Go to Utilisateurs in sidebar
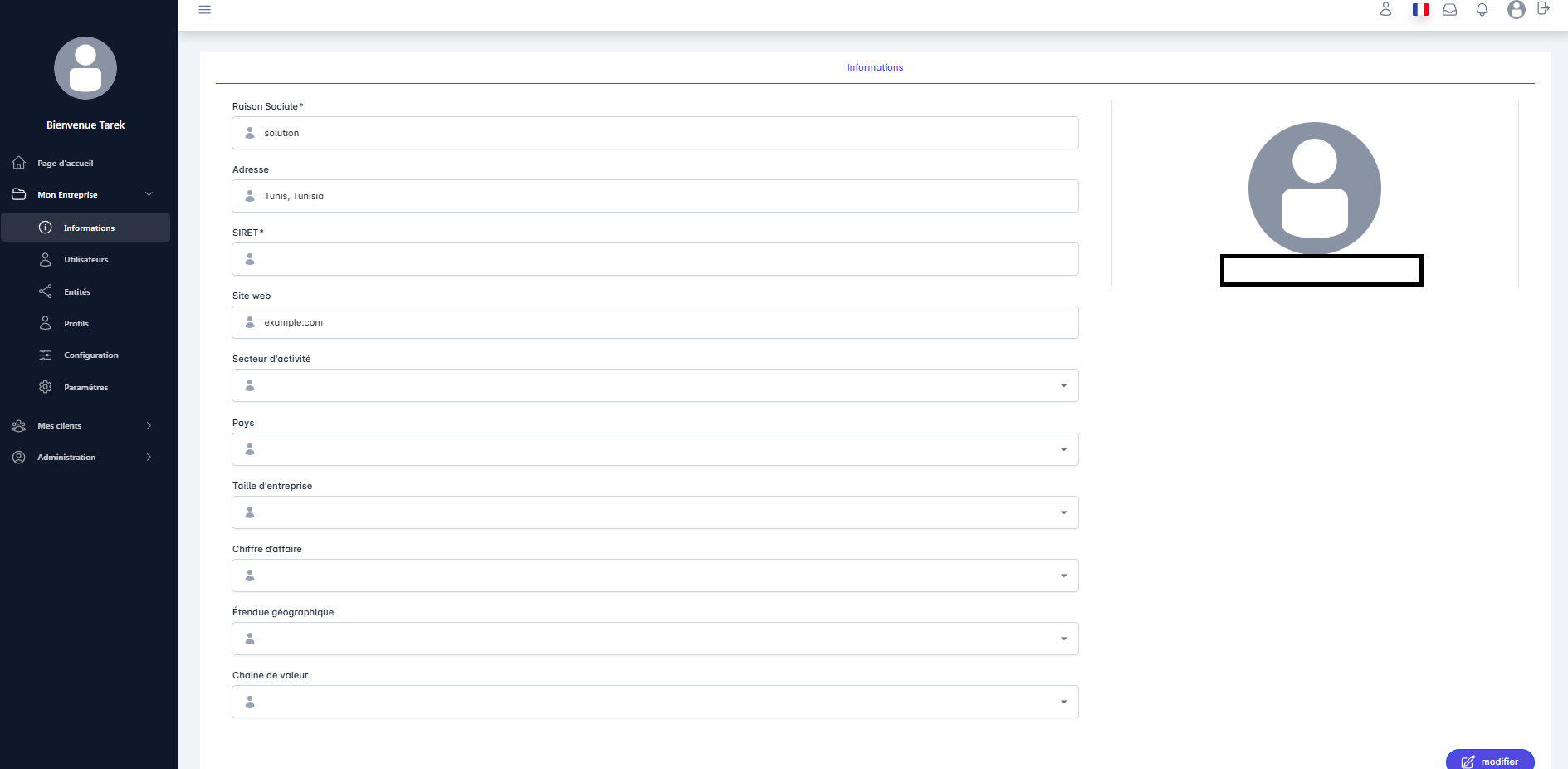Viewport: 1568px width, 769px height. [x=85, y=260]
